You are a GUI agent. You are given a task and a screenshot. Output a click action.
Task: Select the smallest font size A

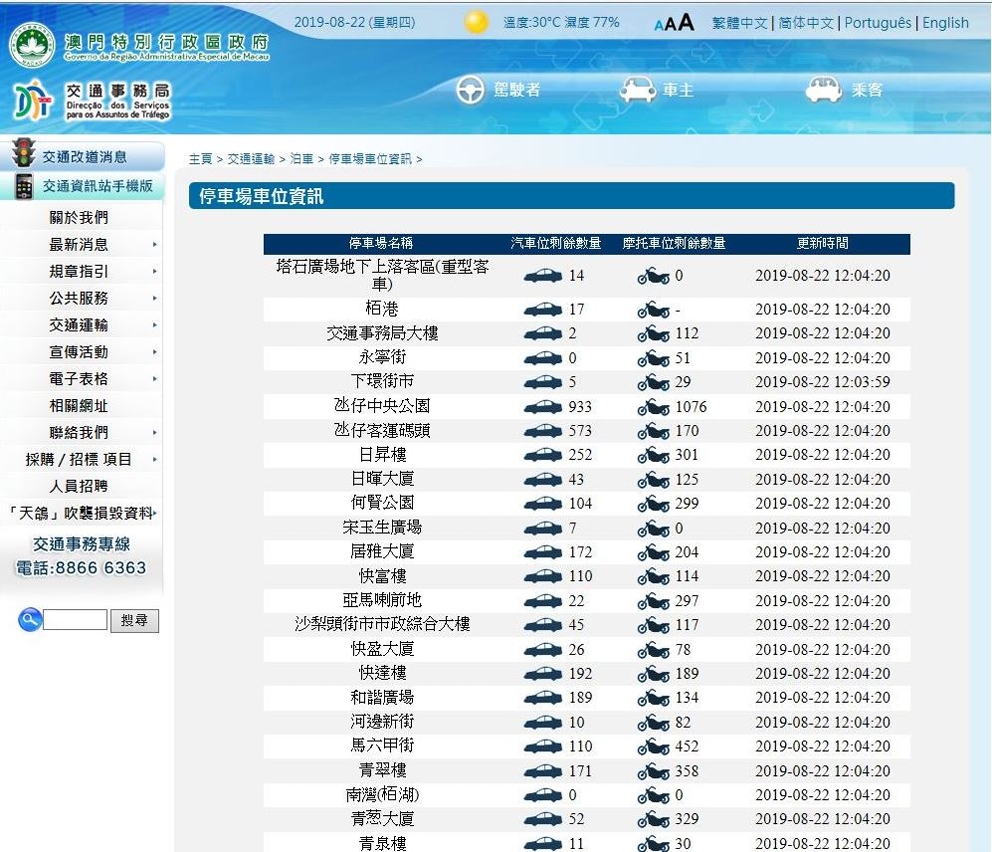pyautogui.click(x=659, y=25)
